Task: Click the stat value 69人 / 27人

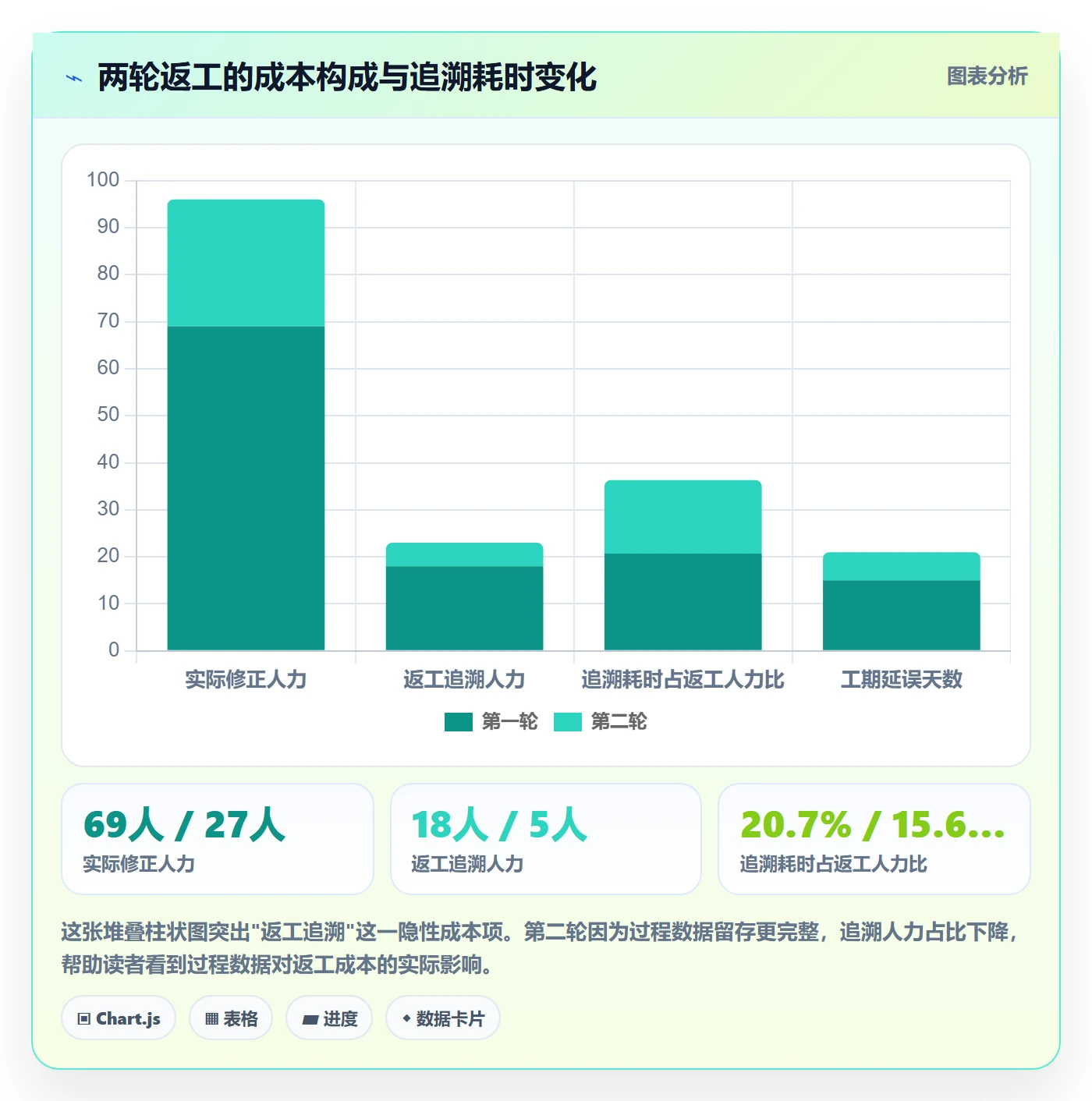Action: tap(184, 824)
